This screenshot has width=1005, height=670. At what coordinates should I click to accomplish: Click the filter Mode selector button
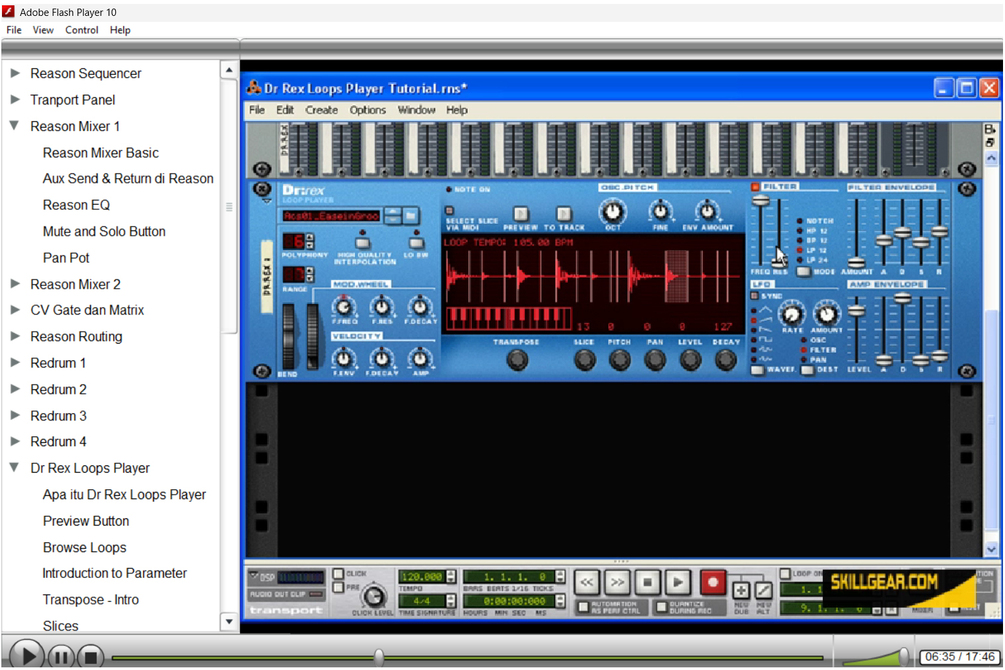coord(803,272)
